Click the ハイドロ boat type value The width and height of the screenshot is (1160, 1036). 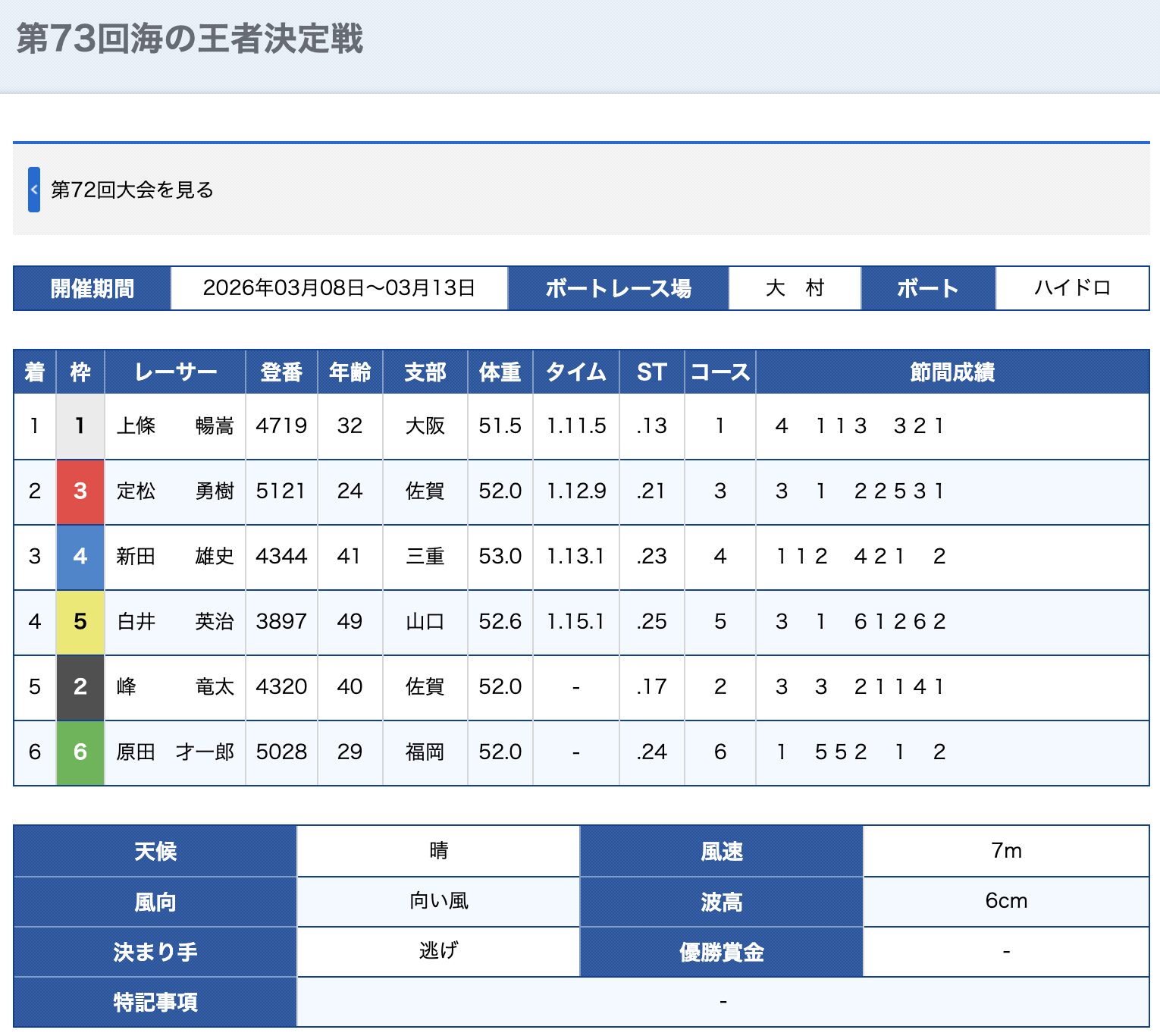(x=1072, y=288)
